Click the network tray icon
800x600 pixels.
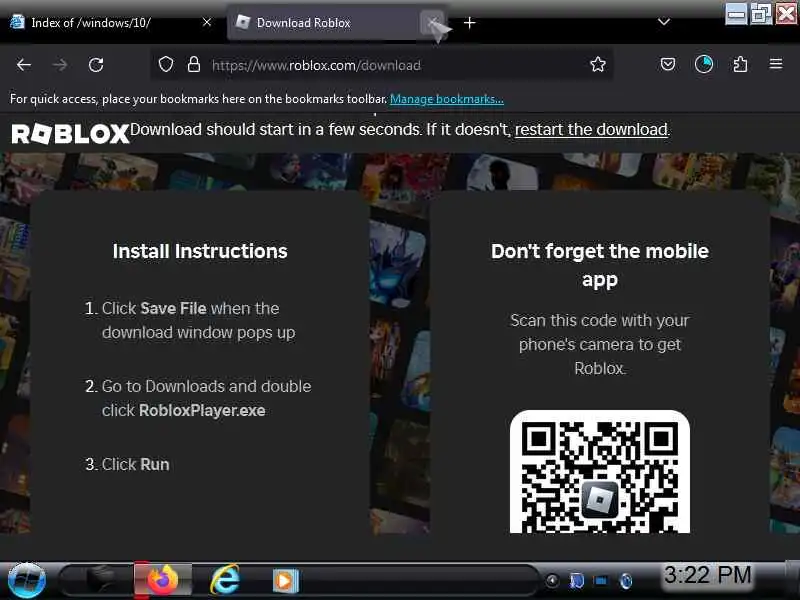(601, 581)
